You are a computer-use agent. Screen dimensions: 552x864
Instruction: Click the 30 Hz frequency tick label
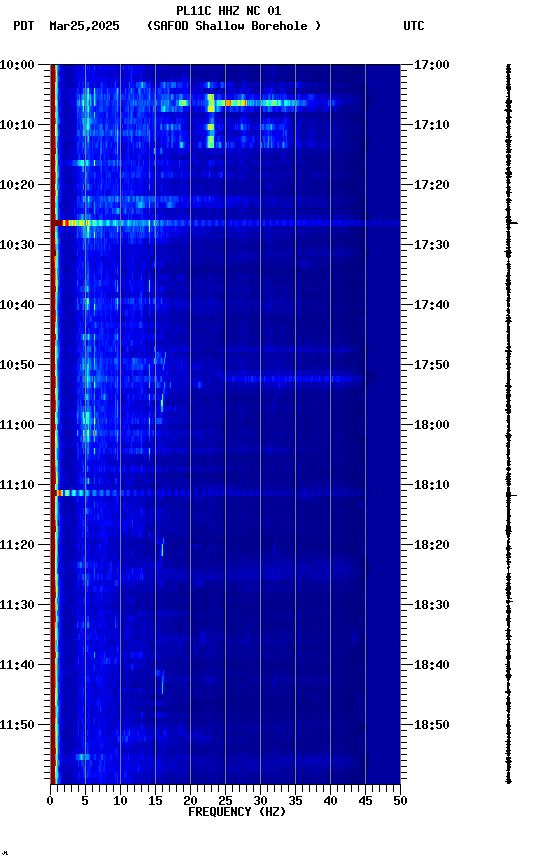click(x=261, y=801)
